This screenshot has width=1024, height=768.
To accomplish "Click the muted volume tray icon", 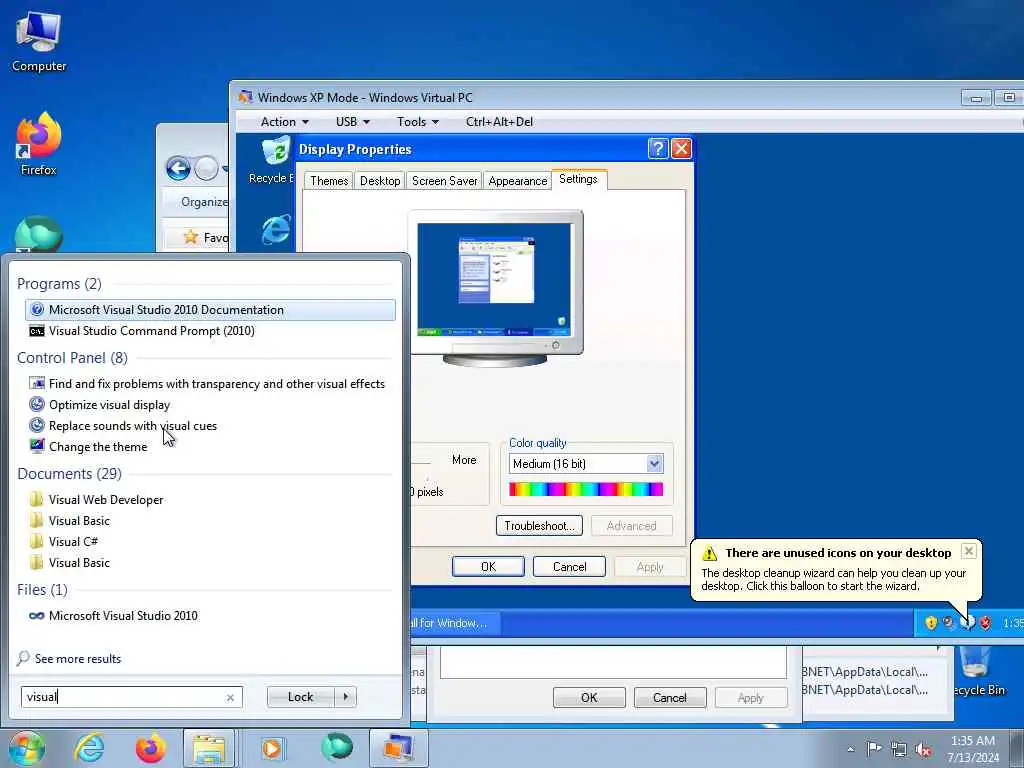I will click(x=923, y=749).
